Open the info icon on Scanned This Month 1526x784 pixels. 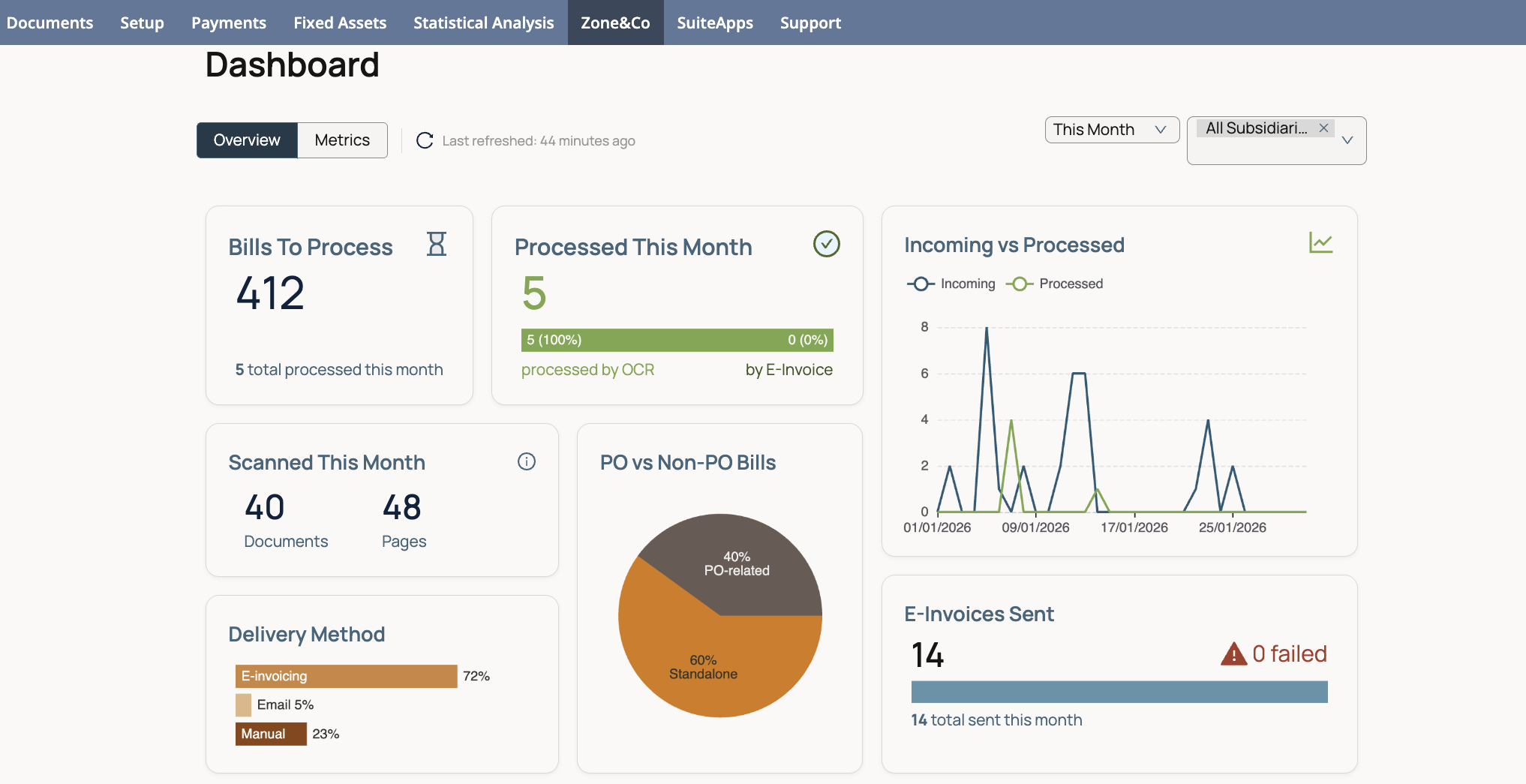pos(526,461)
